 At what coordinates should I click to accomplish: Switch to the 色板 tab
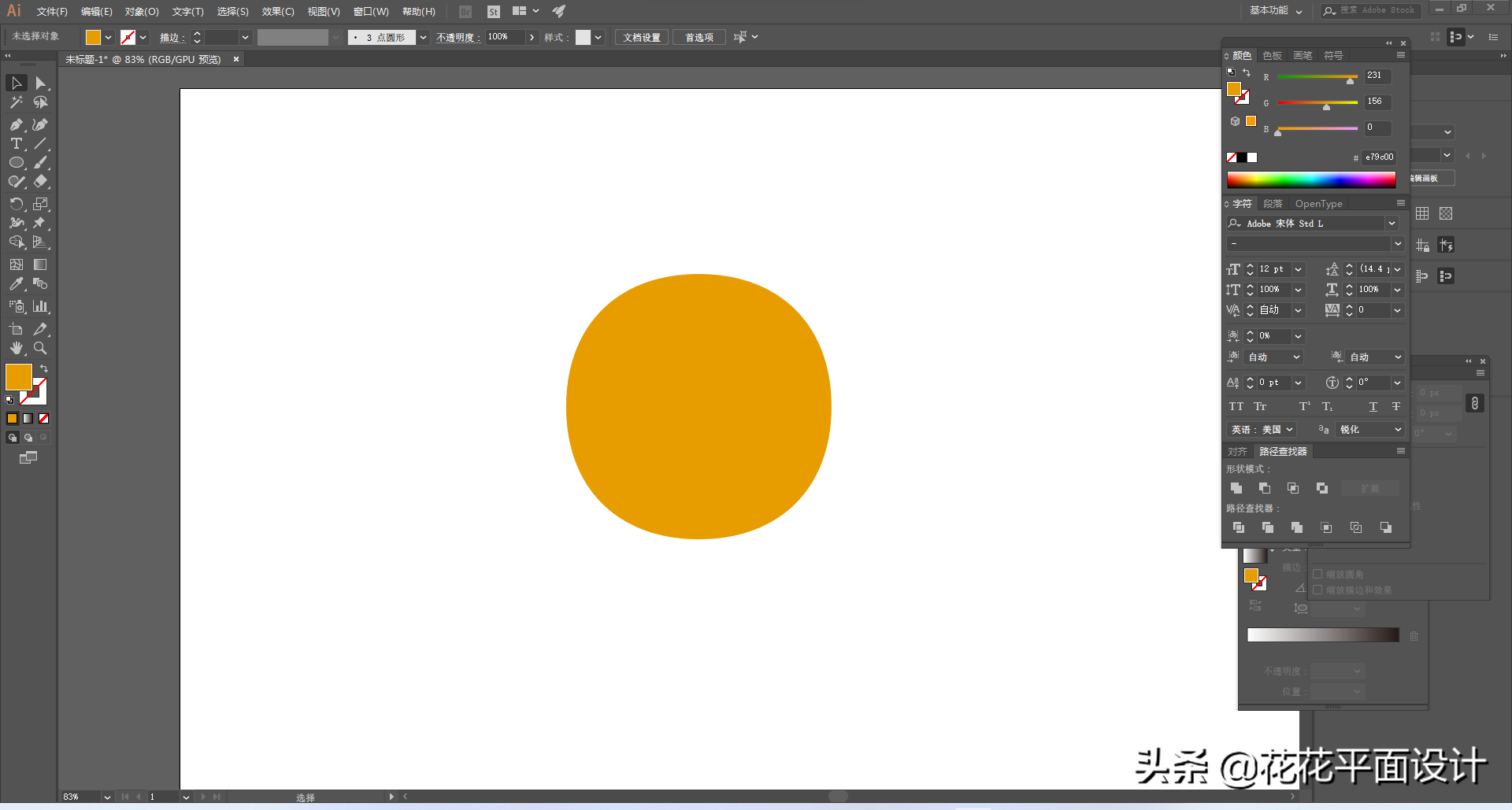[x=1272, y=56]
